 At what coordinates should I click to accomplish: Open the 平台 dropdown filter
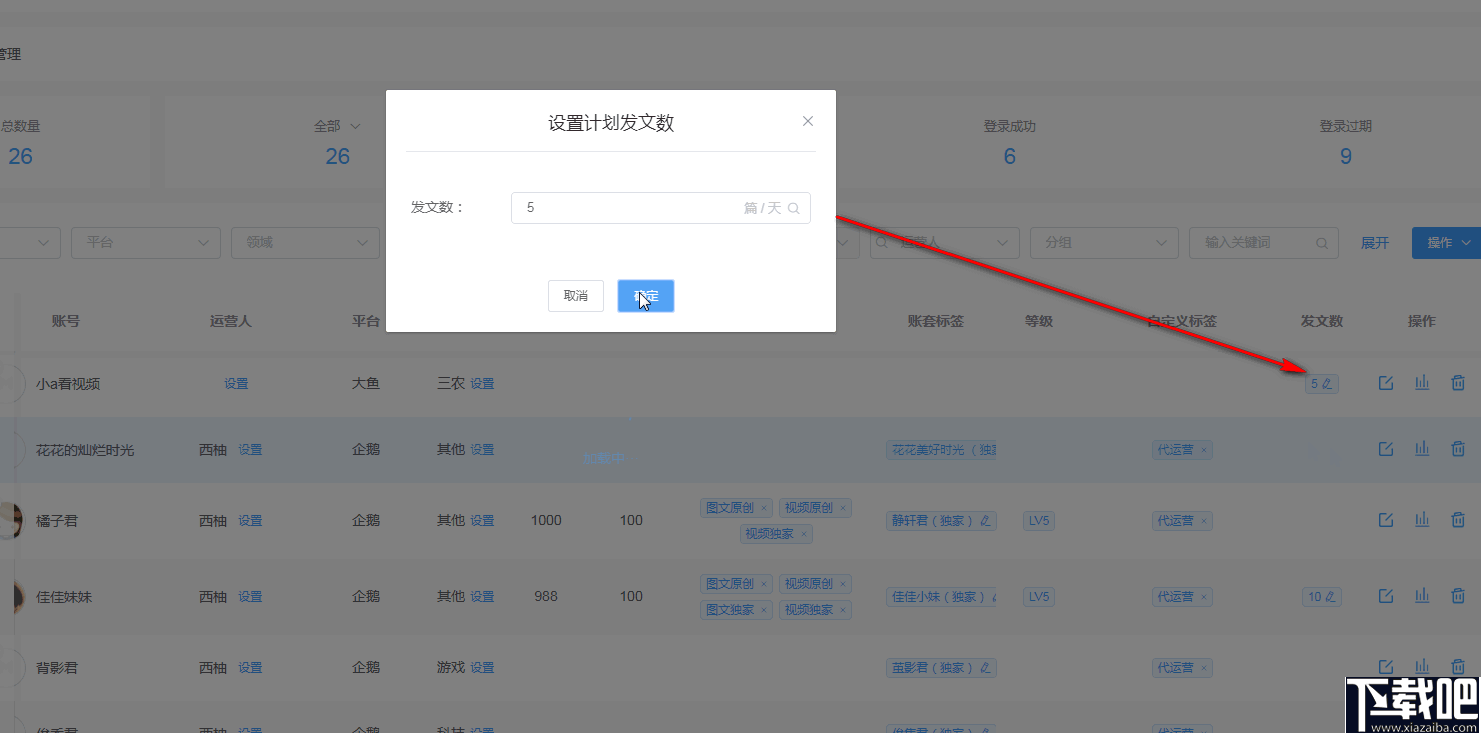145,242
